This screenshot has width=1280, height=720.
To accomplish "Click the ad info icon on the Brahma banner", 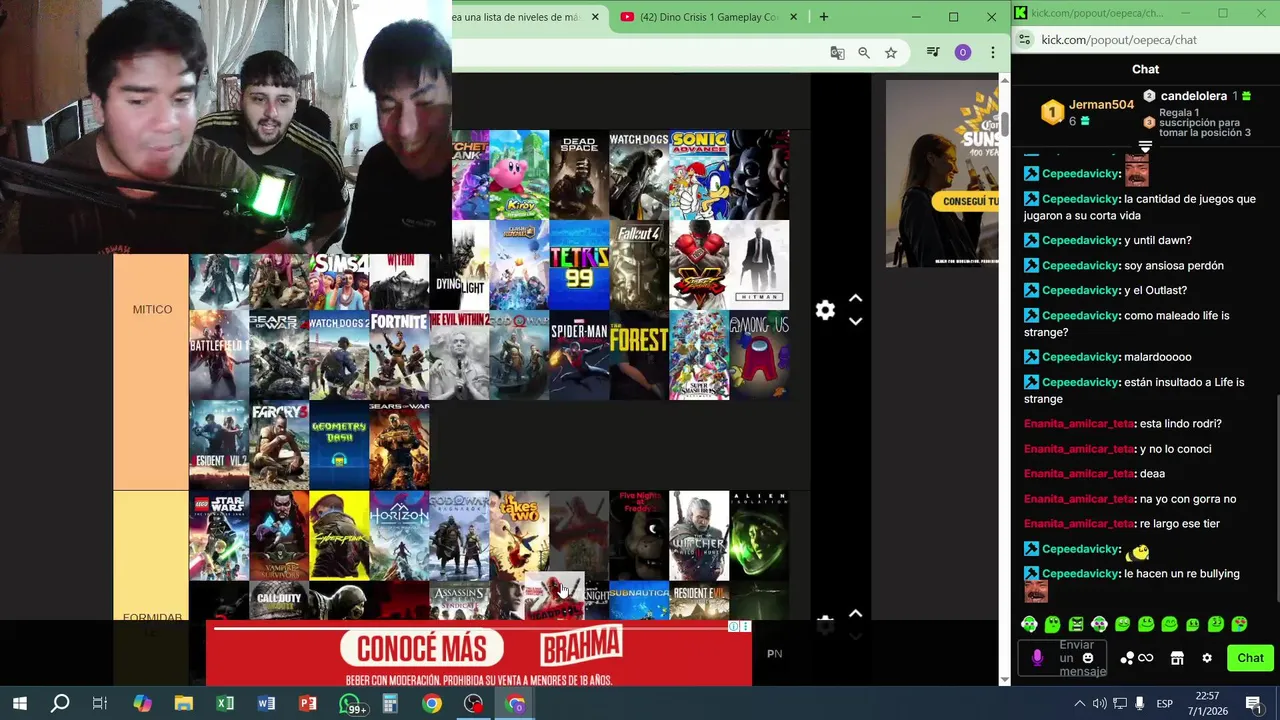I will (x=733, y=627).
